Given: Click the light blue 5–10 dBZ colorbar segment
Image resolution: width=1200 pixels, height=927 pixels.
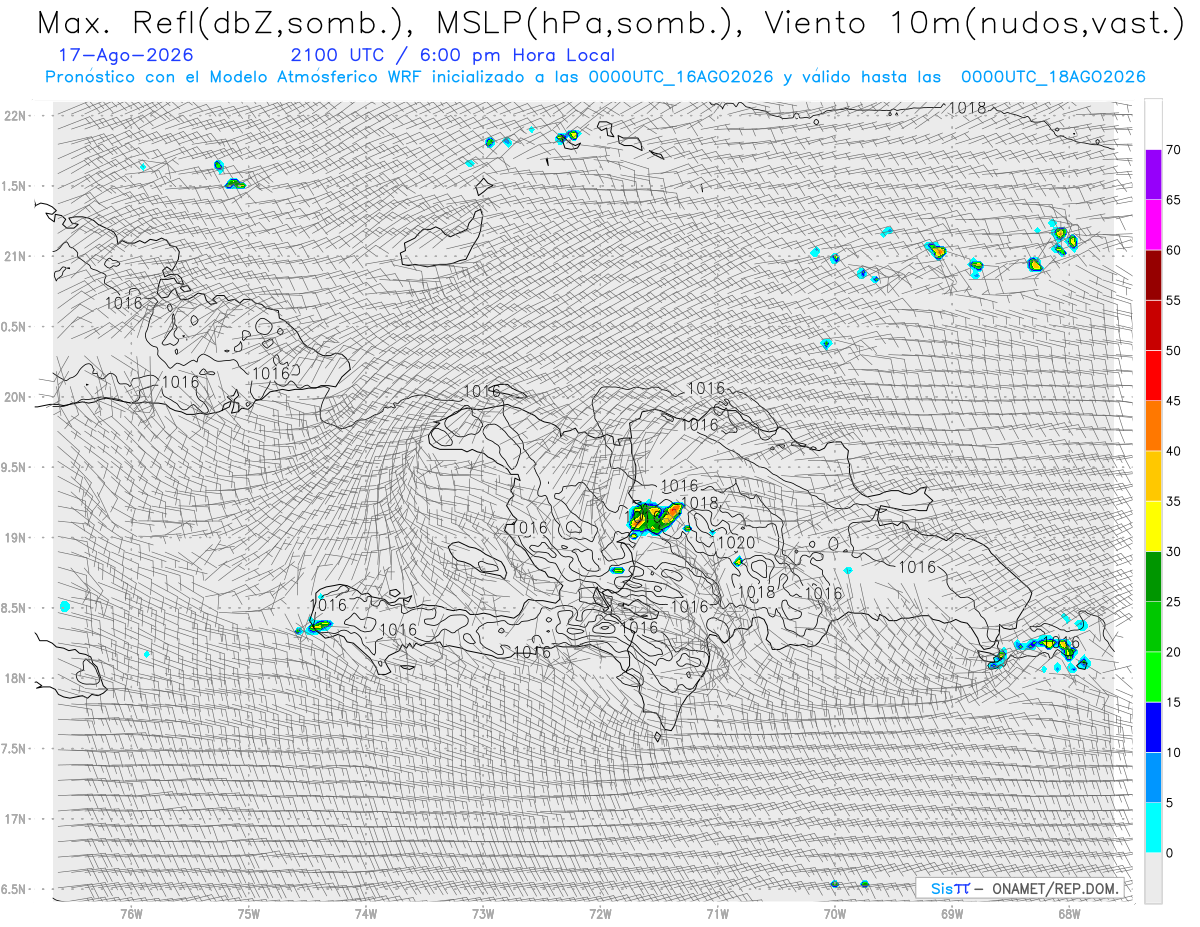Looking at the screenshot, I should 1153,777.
